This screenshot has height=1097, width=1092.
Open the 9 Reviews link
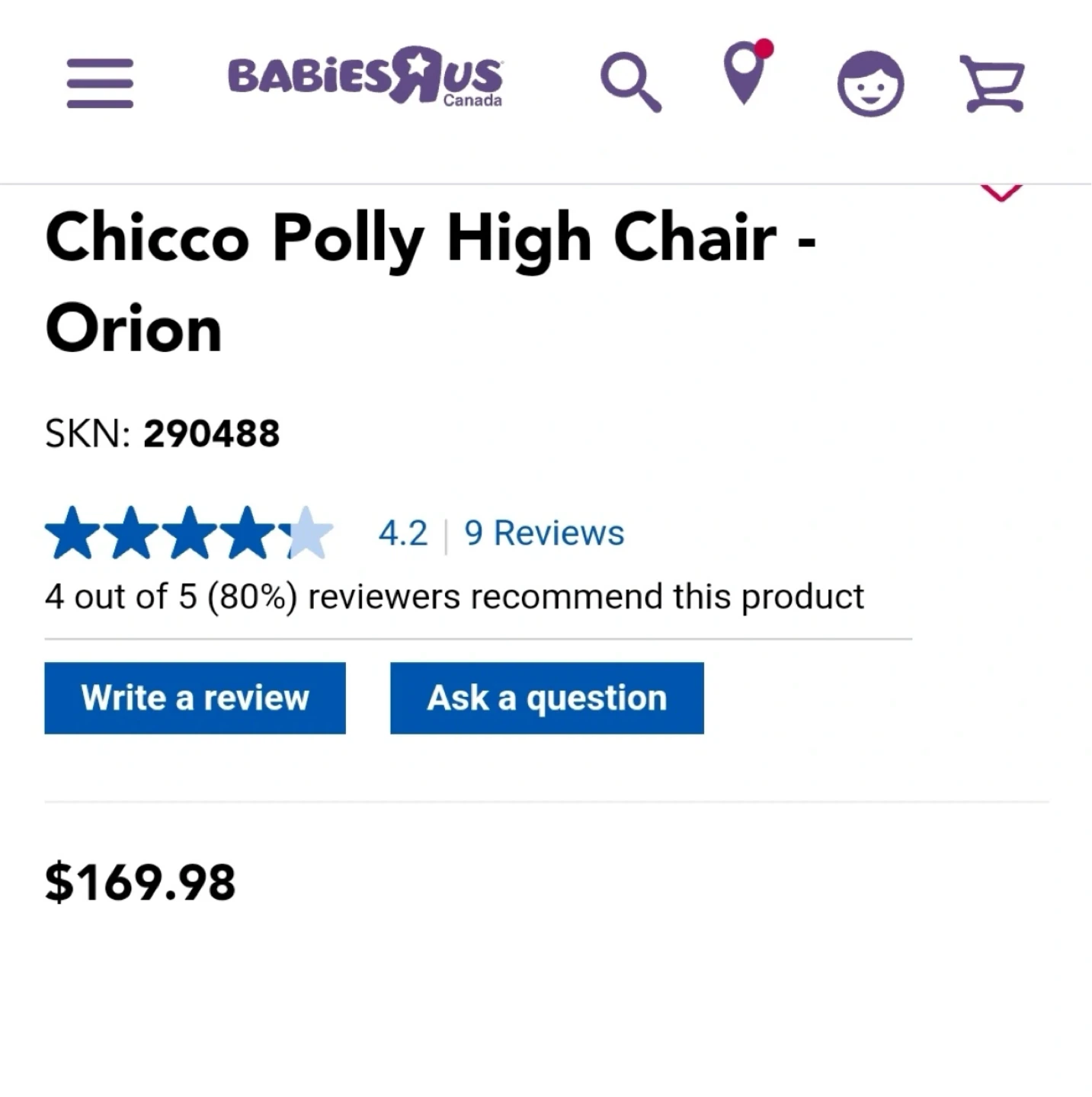(x=544, y=533)
